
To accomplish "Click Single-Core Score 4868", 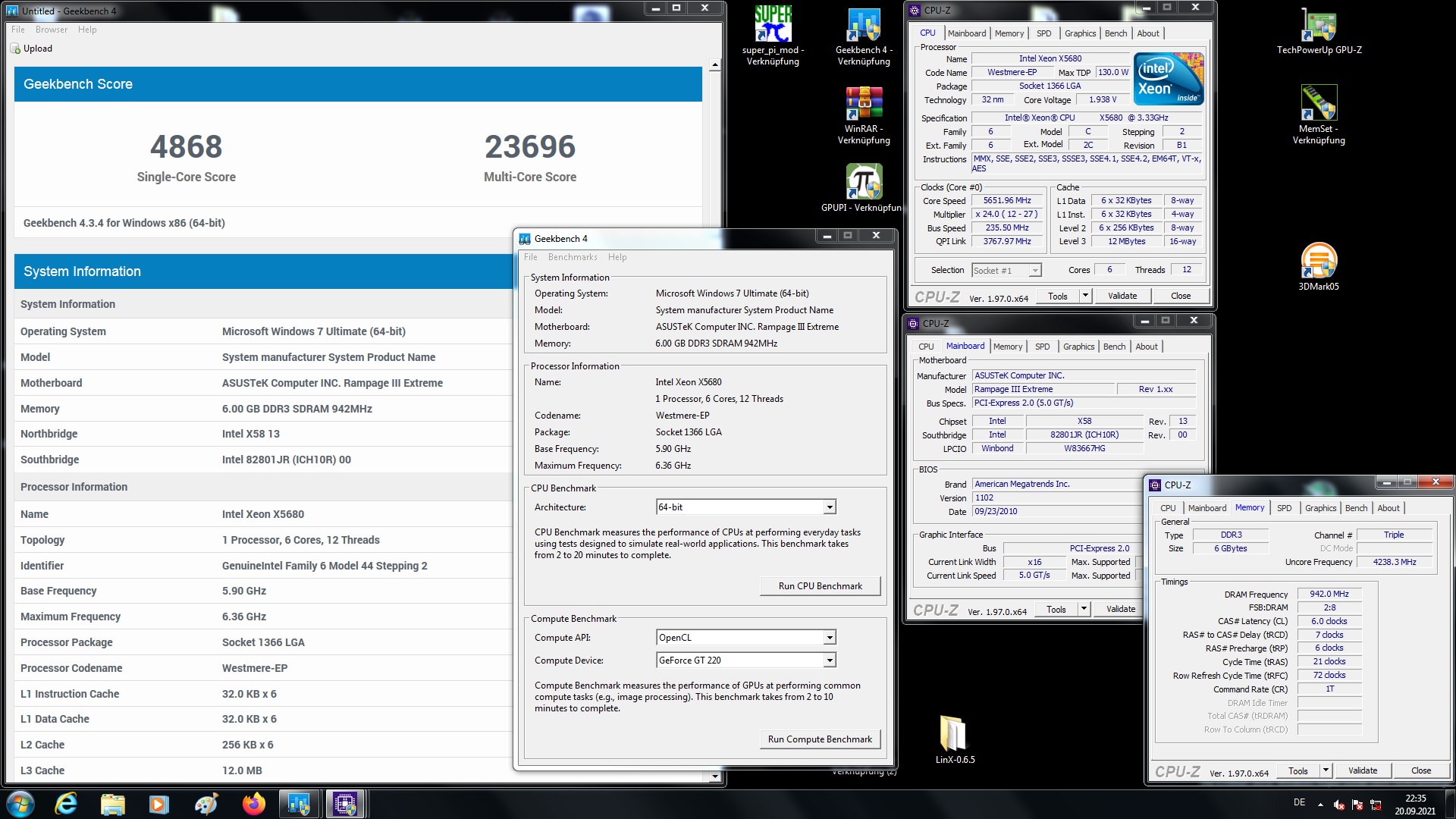I will pyautogui.click(x=186, y=146).
